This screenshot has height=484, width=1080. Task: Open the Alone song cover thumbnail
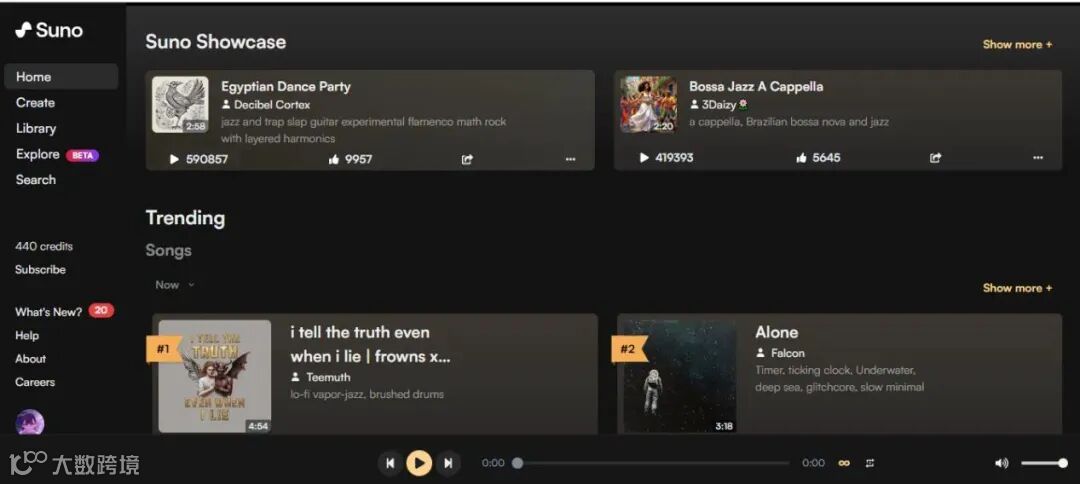click(x=681, y=377)
